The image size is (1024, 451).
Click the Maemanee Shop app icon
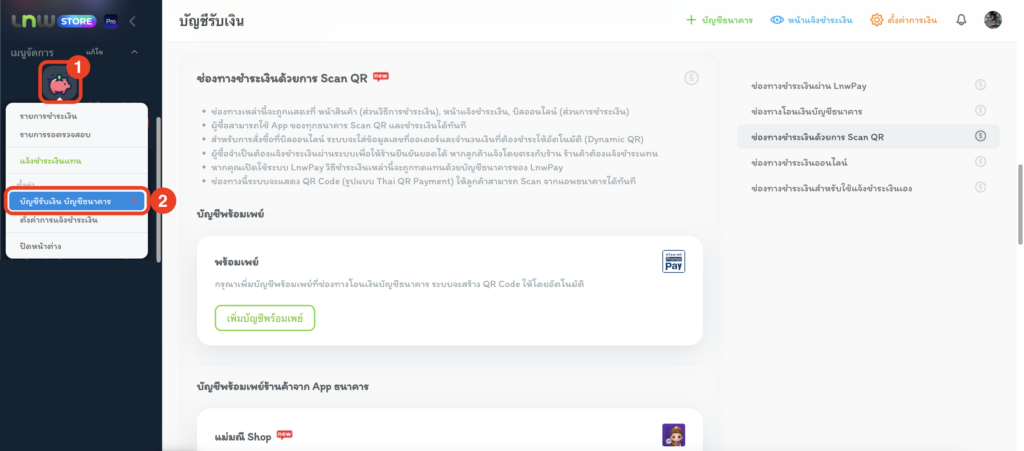point(674,435)
